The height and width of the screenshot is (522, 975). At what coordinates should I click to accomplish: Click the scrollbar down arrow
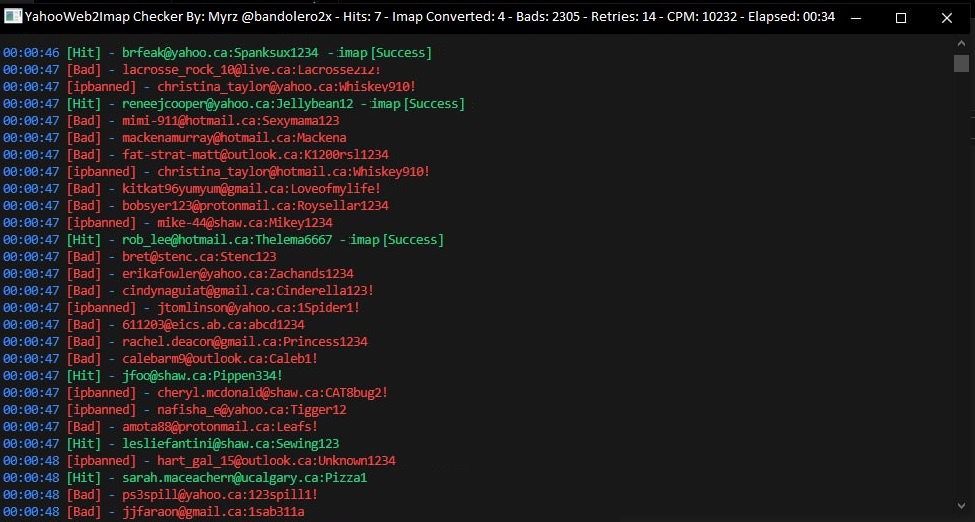pos(961,505)
